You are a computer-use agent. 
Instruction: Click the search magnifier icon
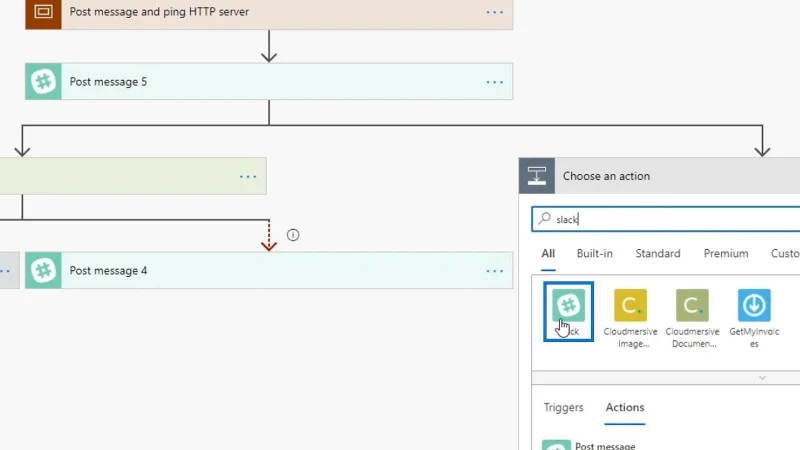(544, 219)
